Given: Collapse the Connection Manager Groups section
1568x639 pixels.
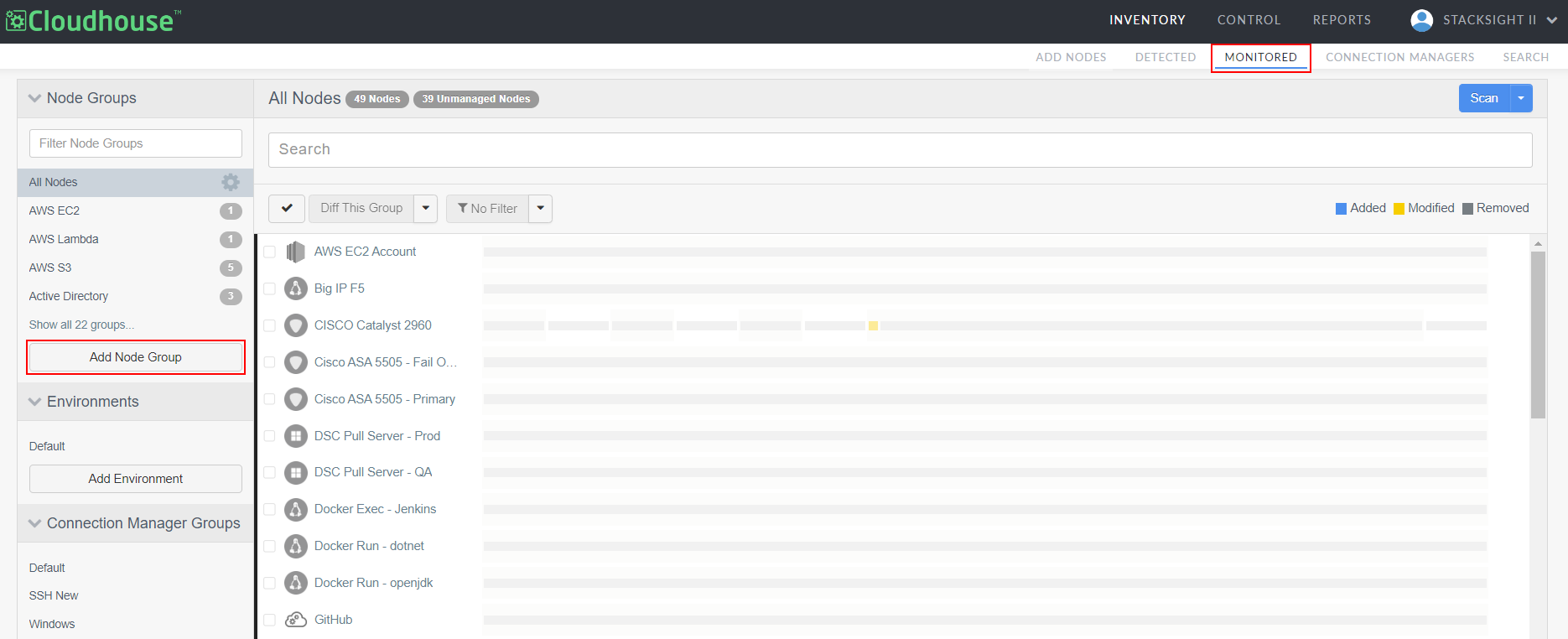Looking at the screenshot, I should click(34, 523).
